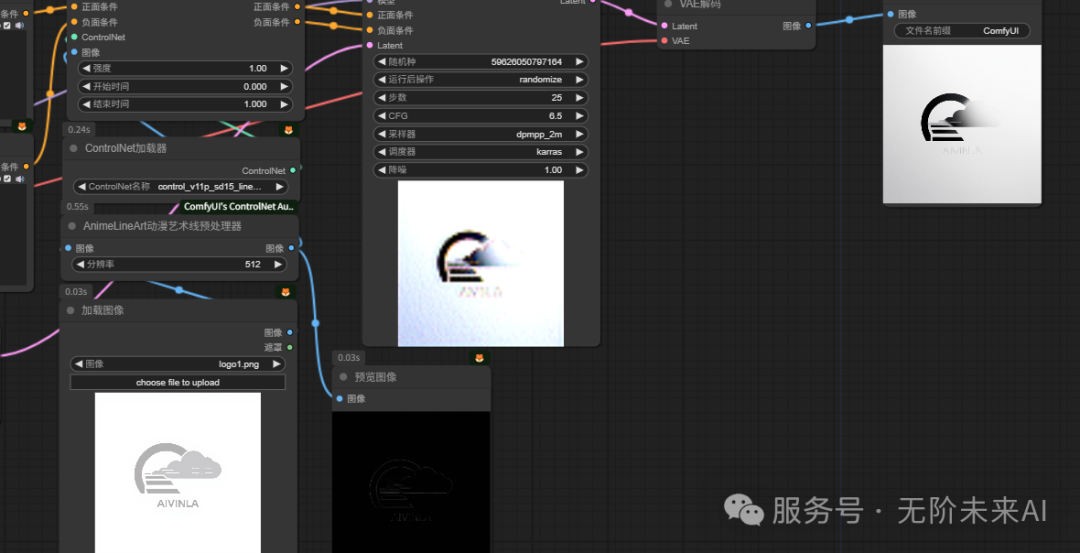The image size is (1080, 553).
Task: Click 图像 output port of 加载图像 node
Action: [x=290, y=332]
